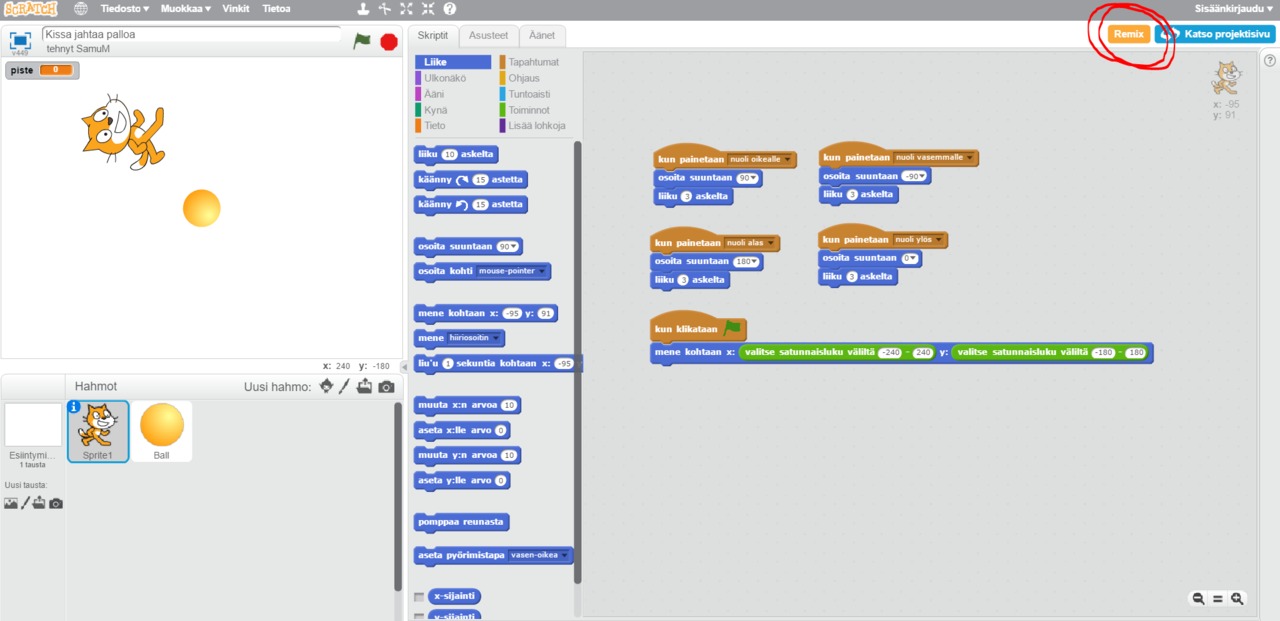Open Sprite1 info via blue i badge

[x=74, y=407]
